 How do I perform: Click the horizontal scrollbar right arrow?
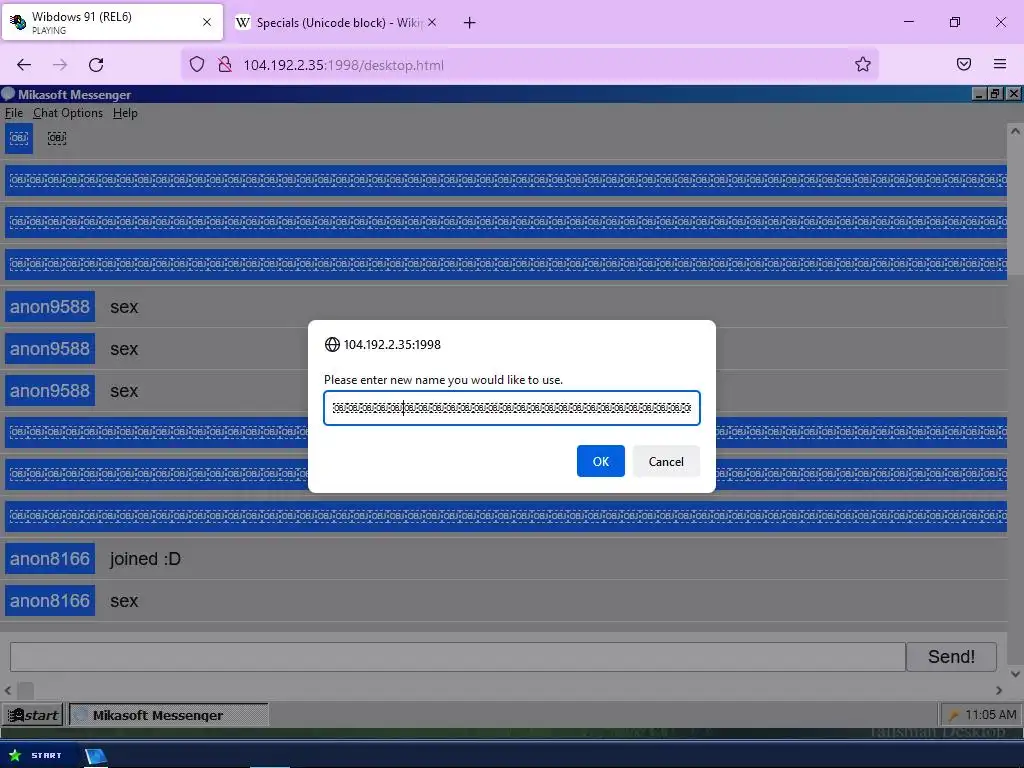(x=999, y=690)
